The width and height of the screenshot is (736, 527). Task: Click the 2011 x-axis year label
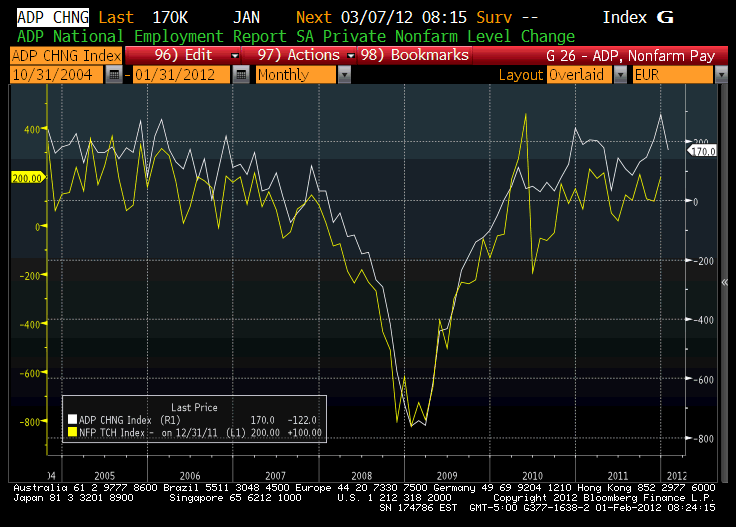pyautogui.click(x=618, y=475)
